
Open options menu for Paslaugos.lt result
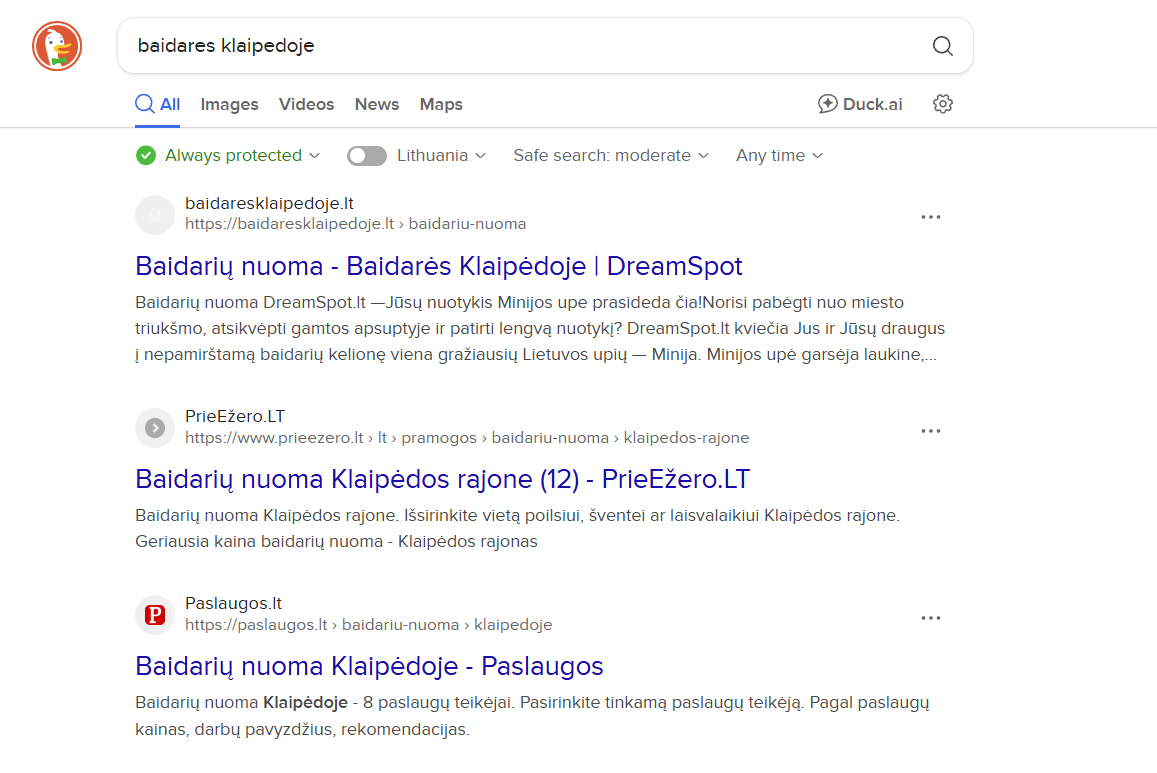(x=931, y=618)
